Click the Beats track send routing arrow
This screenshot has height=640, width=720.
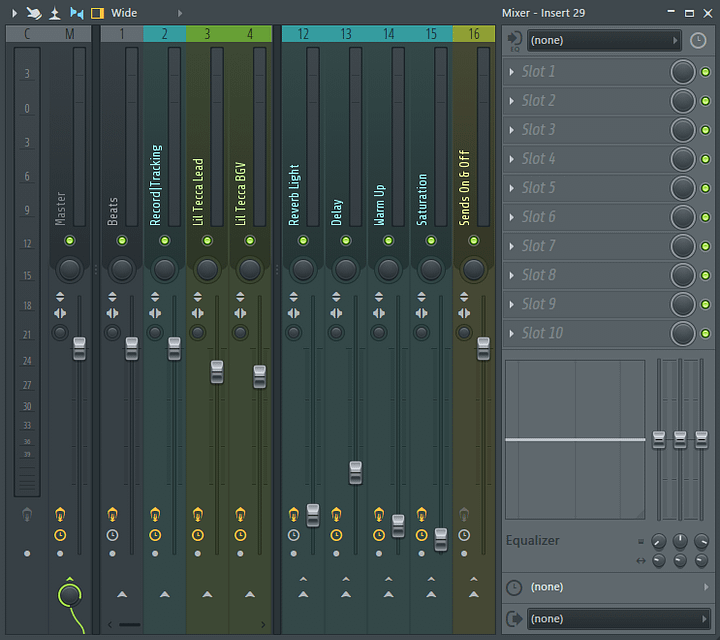point(122,595)
